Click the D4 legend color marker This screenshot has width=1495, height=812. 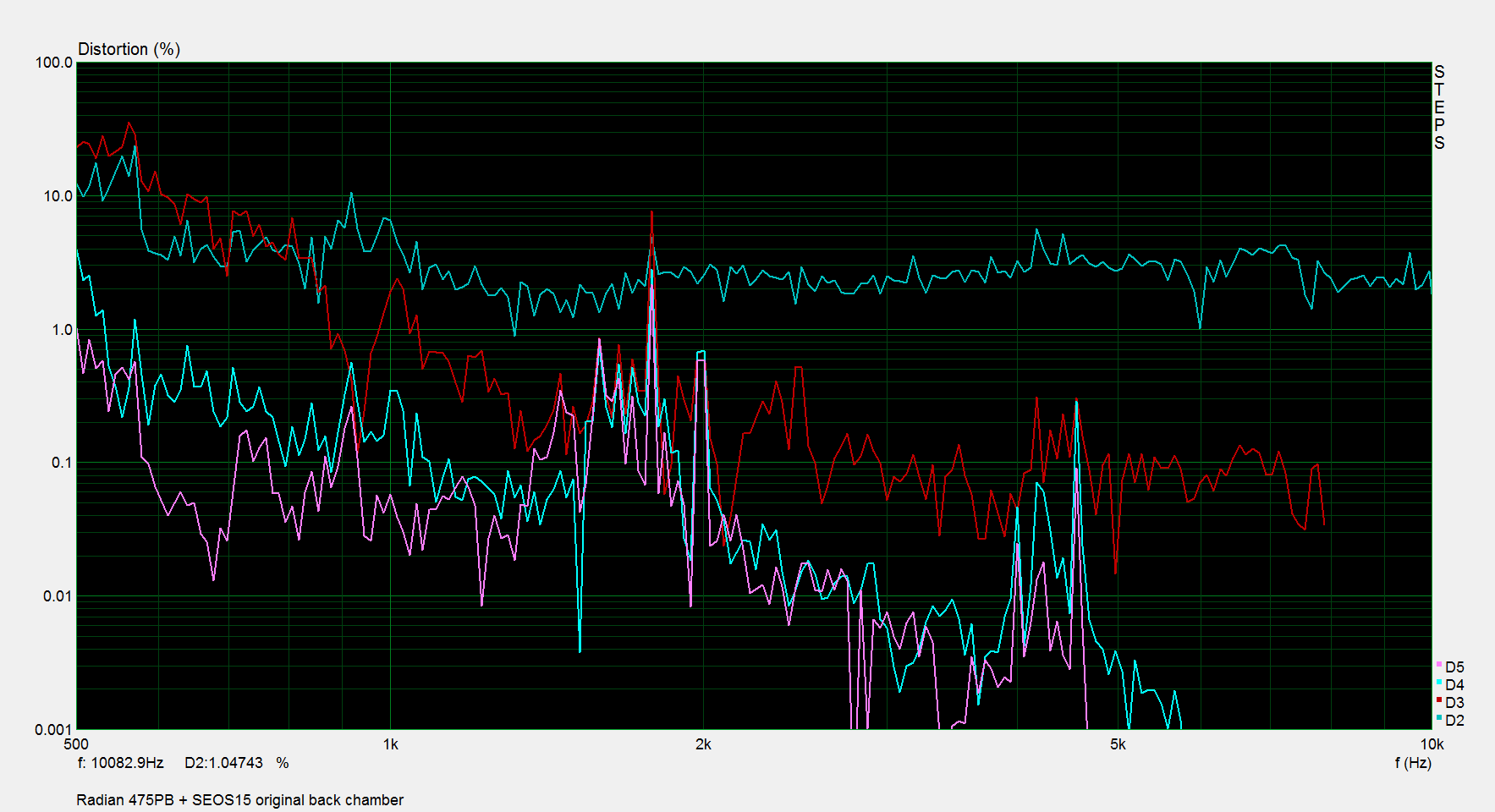point(1439,683)
